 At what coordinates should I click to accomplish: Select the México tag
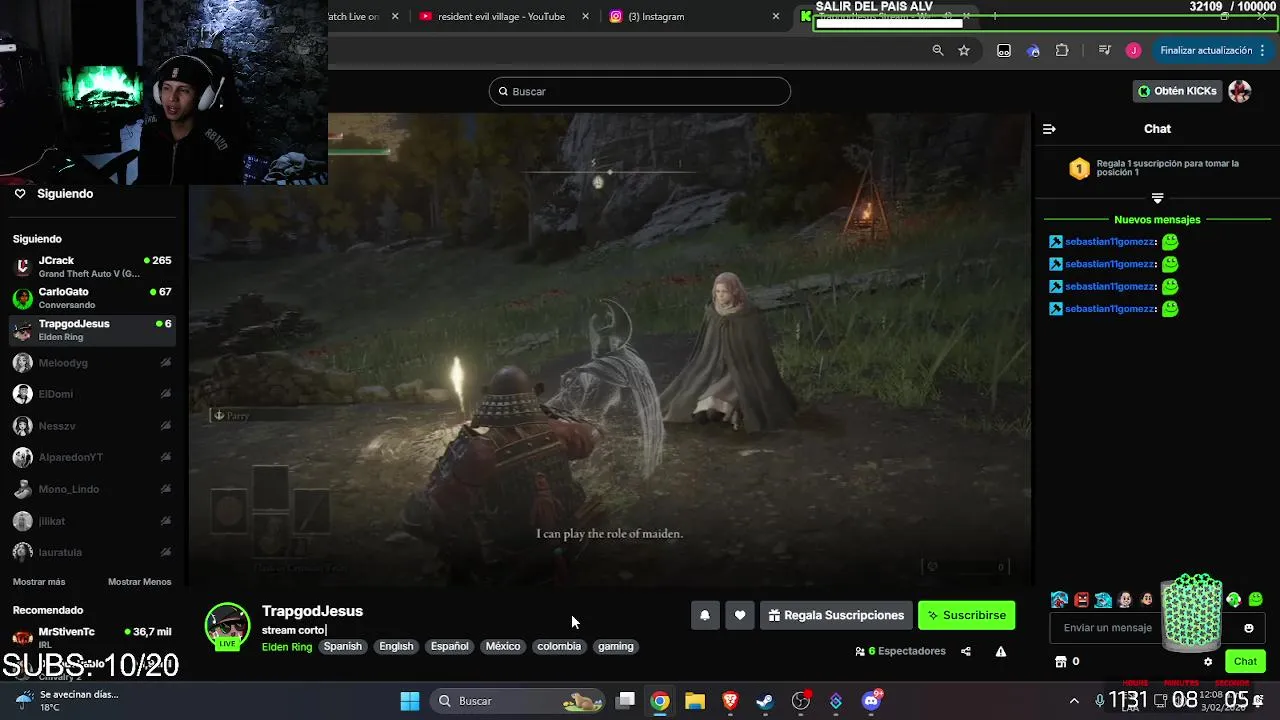click(503, 646)
